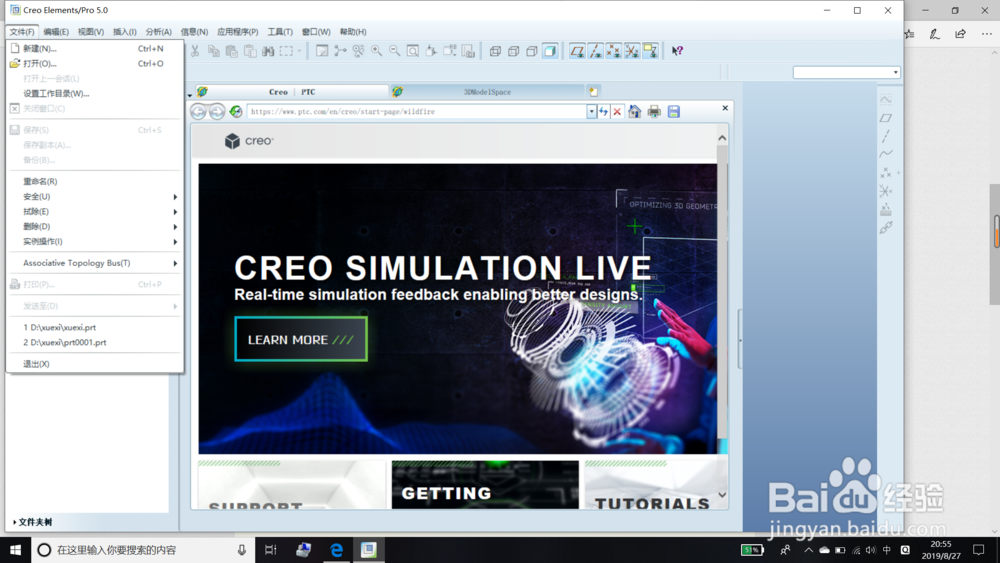
Task: Toggle datum axes display
Action: [595, 51]
